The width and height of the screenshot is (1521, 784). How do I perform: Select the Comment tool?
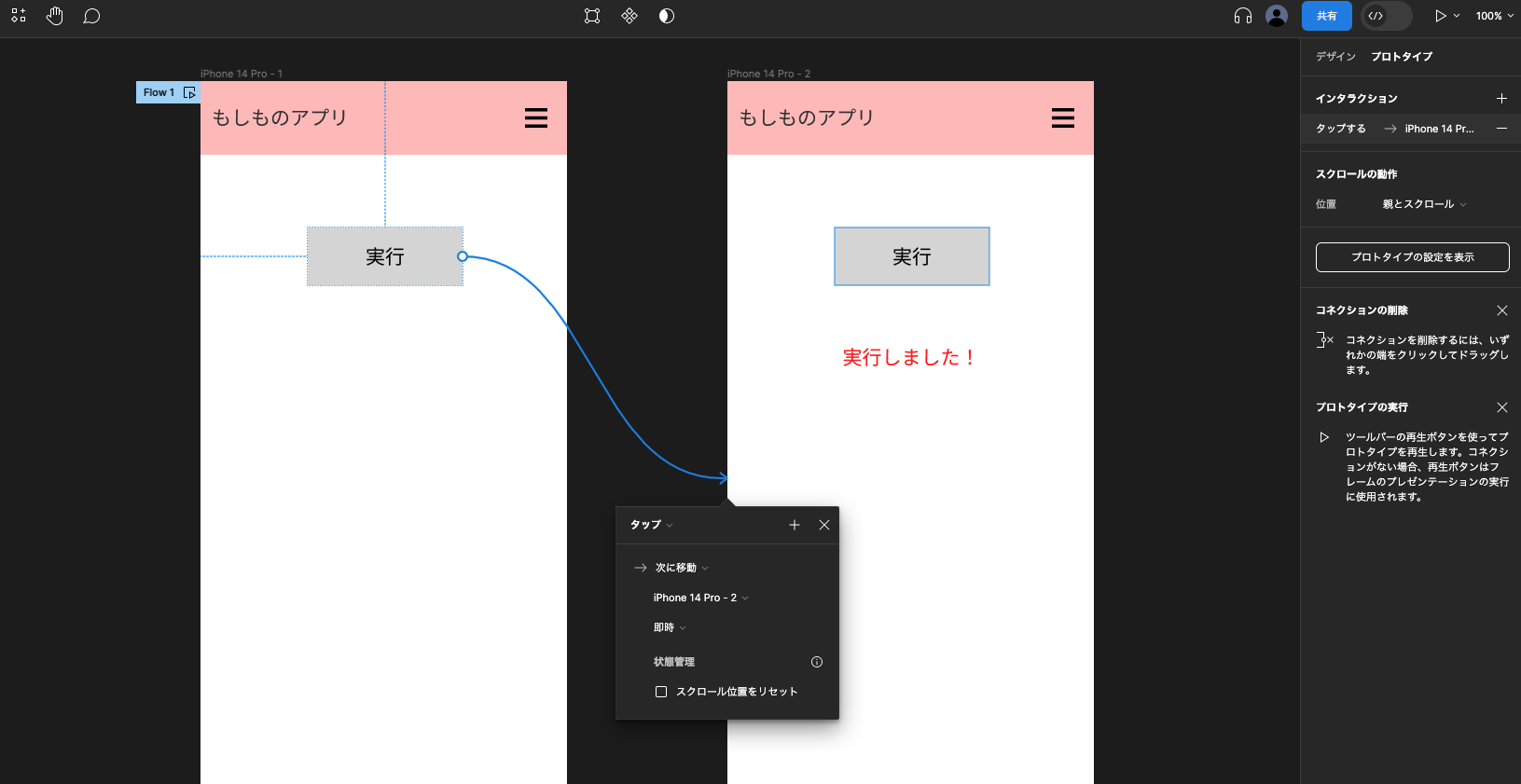click(91, 16)
